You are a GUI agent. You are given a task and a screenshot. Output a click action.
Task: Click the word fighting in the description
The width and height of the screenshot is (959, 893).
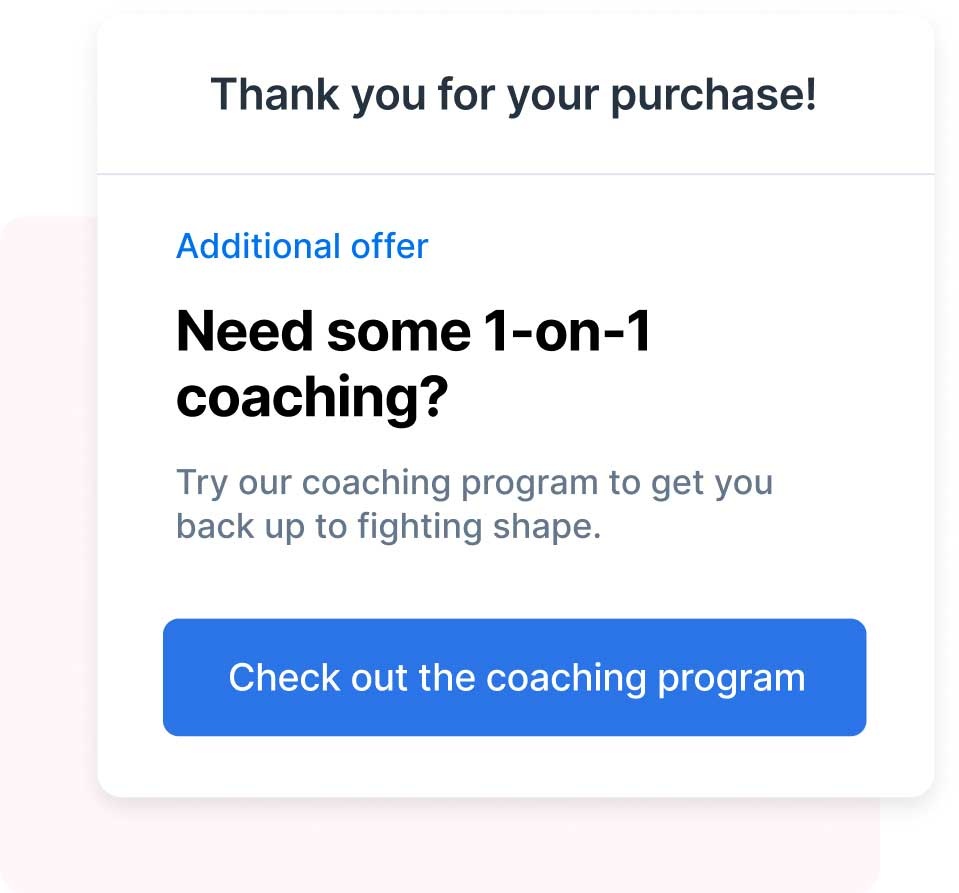[420, 527]
